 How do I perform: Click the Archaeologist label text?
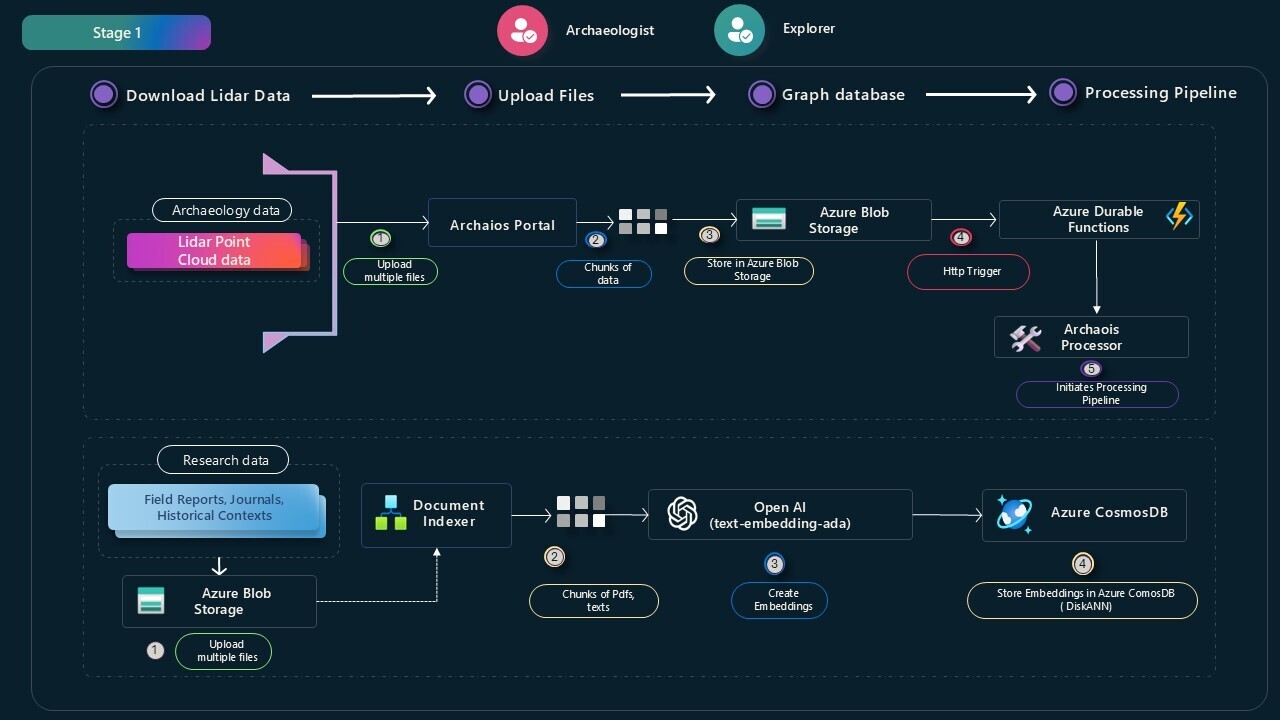point(610,31)
